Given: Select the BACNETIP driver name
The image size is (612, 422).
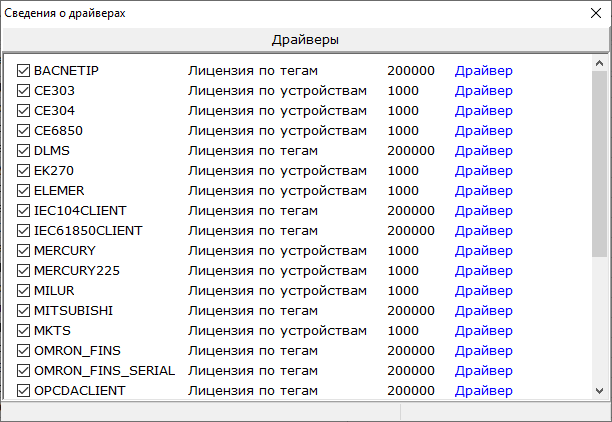Looking at the screenshot, I should click(x=66, y=71).
